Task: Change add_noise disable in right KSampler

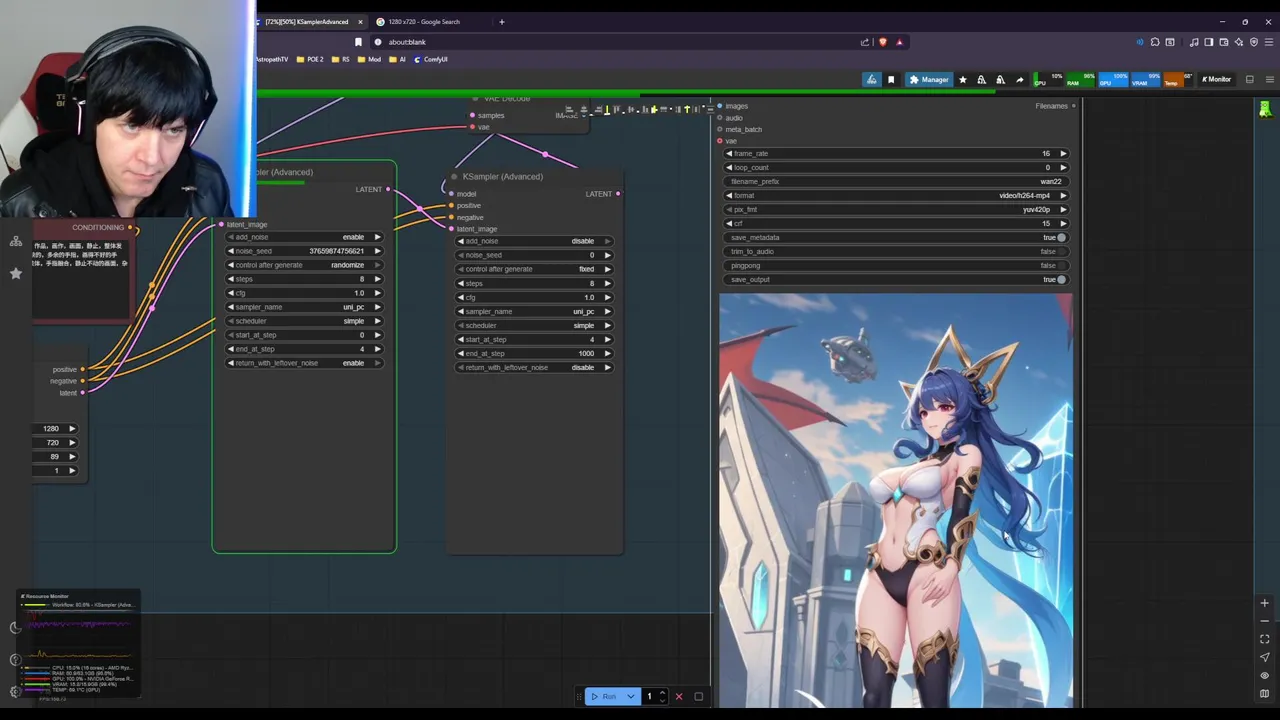Action: [x=534, y=241]
